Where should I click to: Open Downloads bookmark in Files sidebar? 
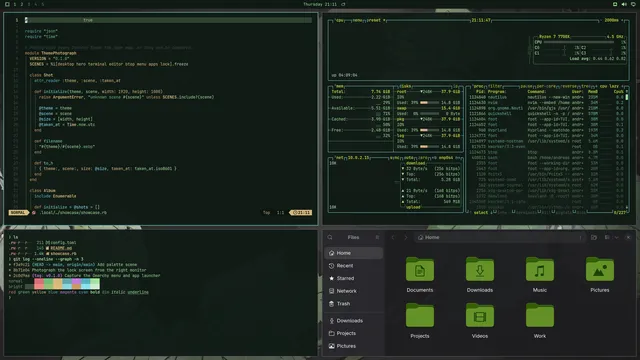coord(353,321)
